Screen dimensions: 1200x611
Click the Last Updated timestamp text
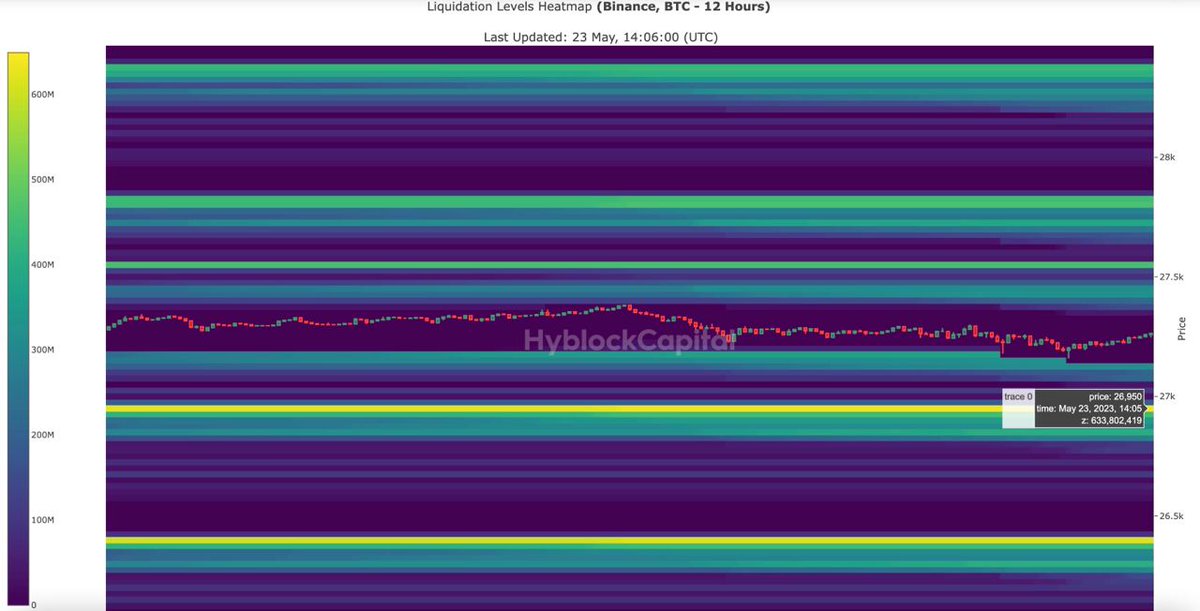pos(601,37)
